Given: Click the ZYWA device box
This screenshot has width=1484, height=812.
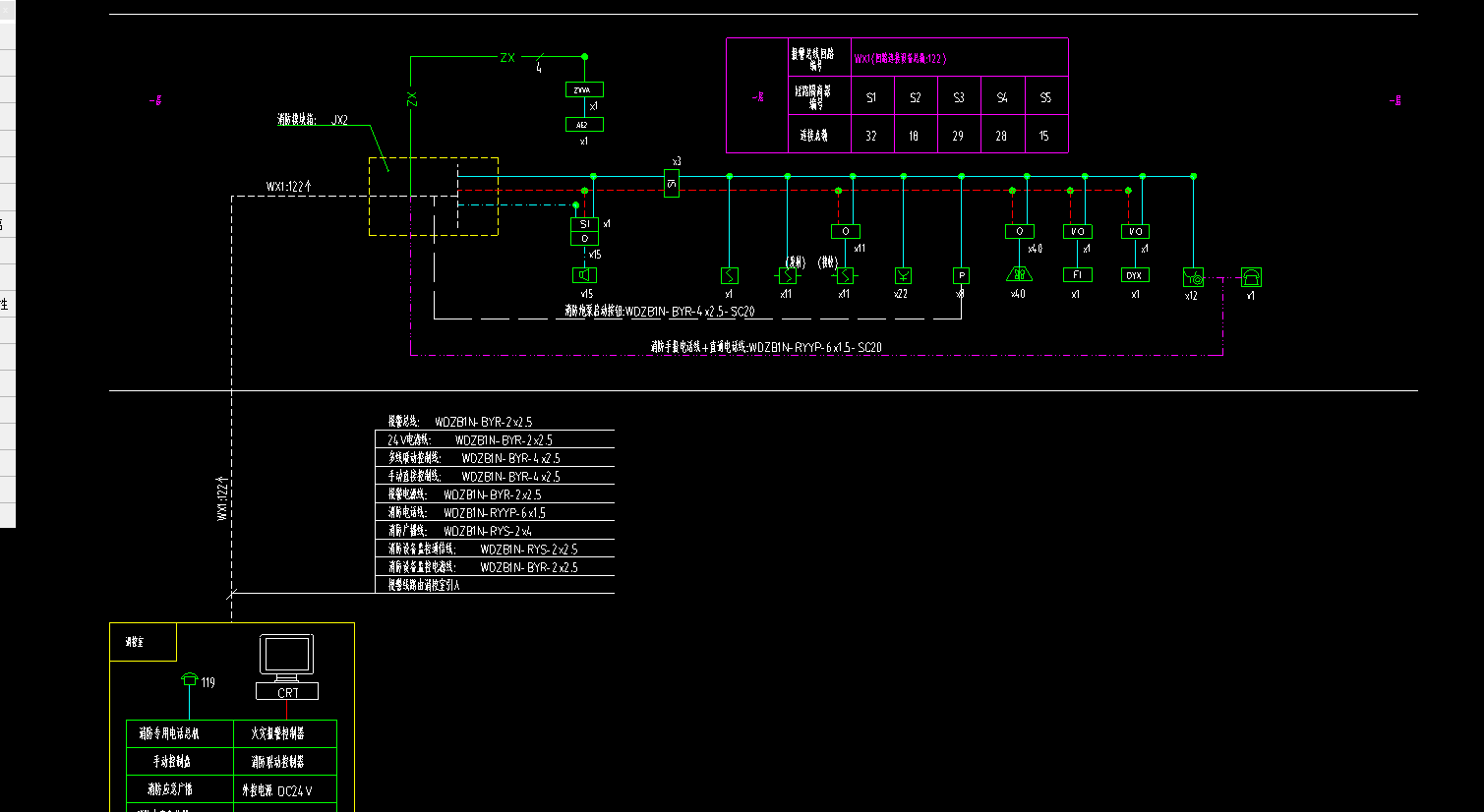Looking at the screenshot, I should point(583,89).
